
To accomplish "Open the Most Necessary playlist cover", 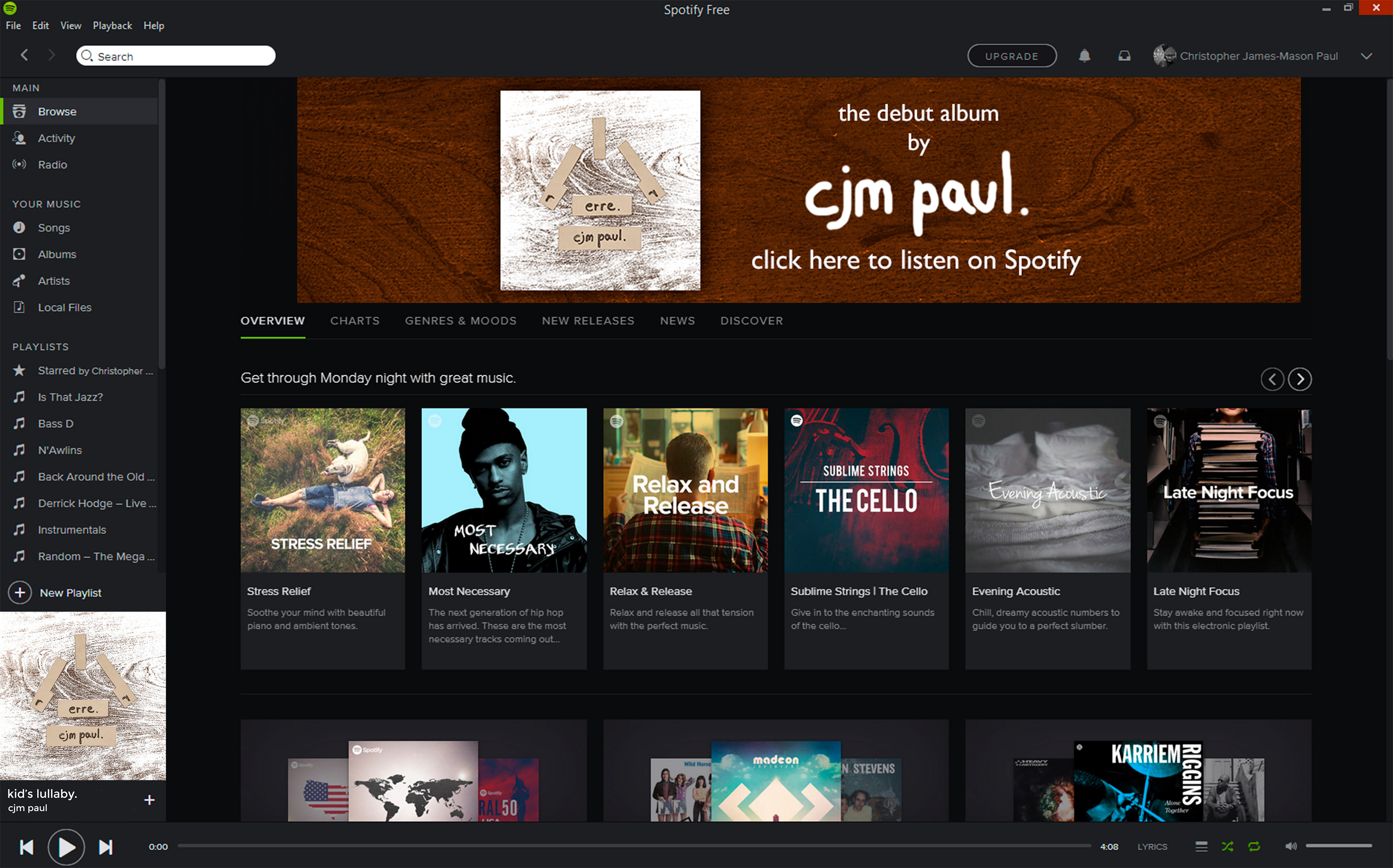I will tap(504, 490).
